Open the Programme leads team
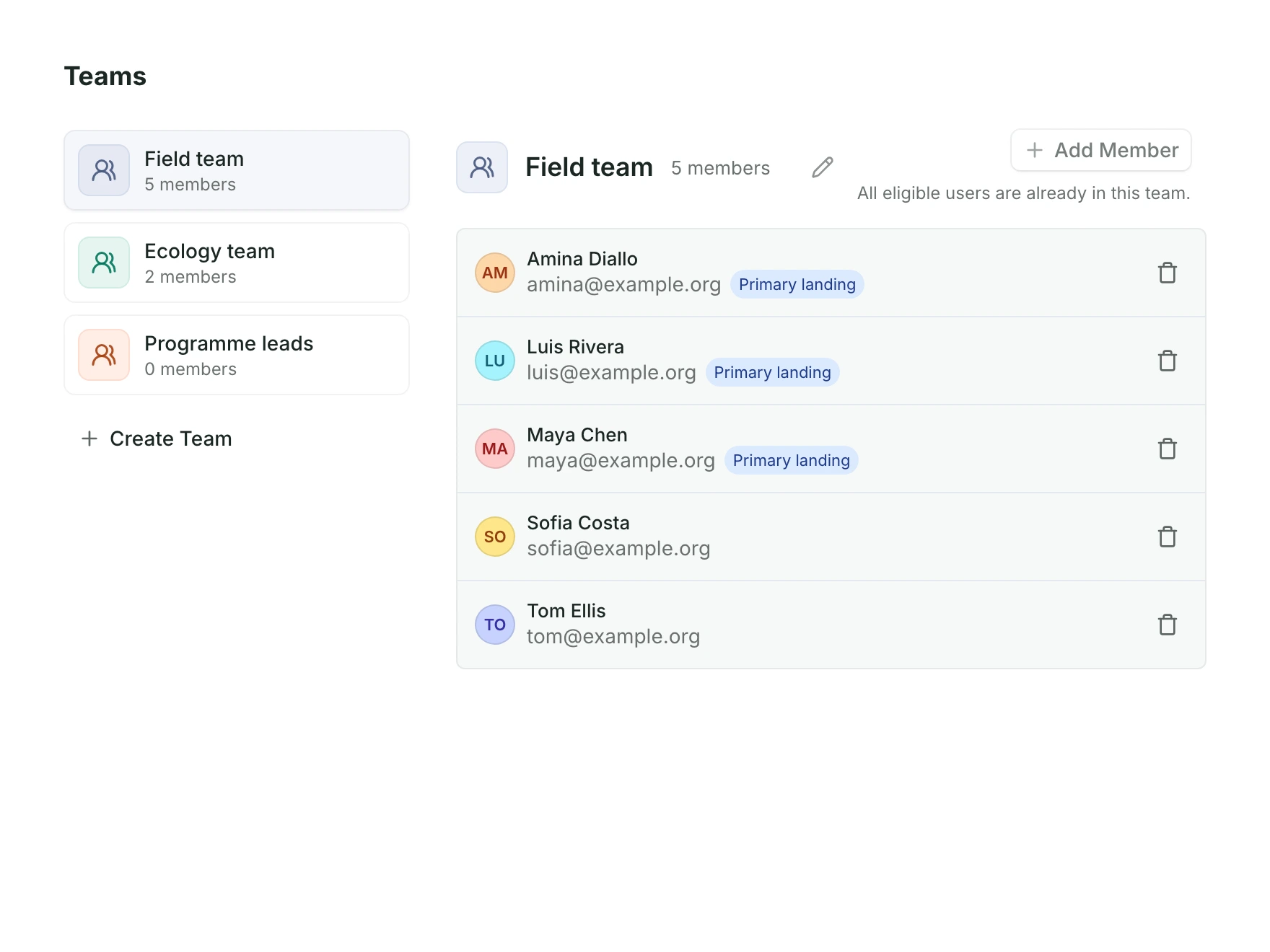Image resolution: width=1270 pixels, height=952 pixels. pos(237,355)
